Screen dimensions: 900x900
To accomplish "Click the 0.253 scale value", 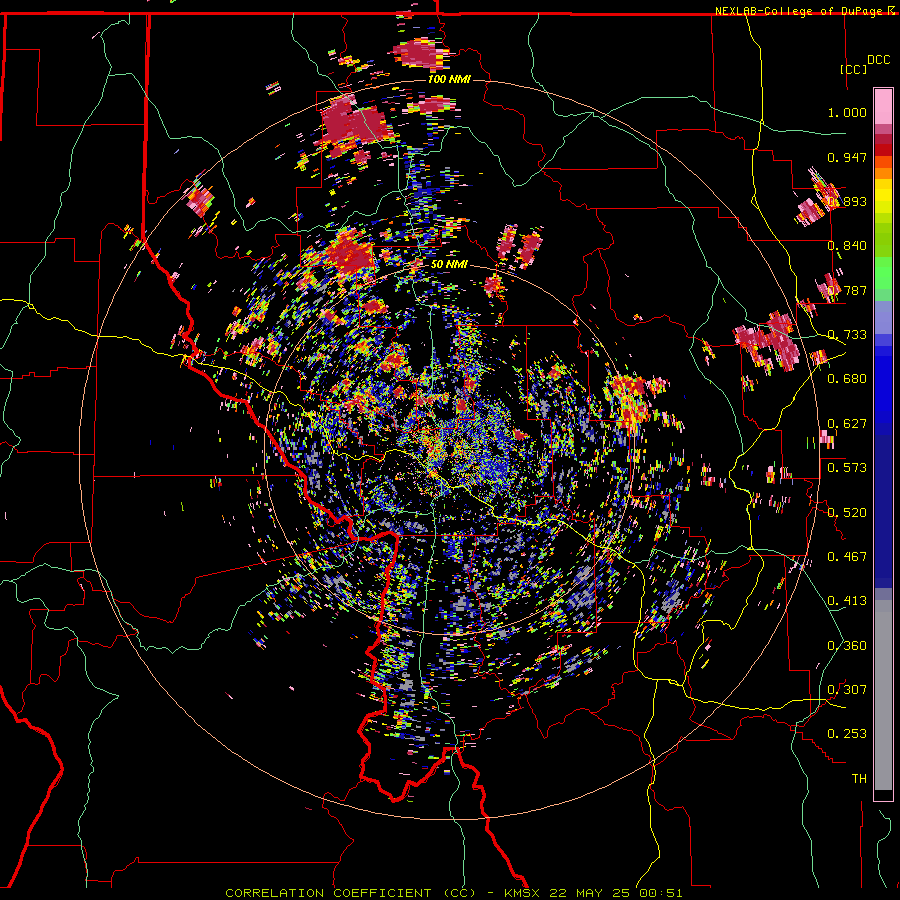I will point(847,734).
